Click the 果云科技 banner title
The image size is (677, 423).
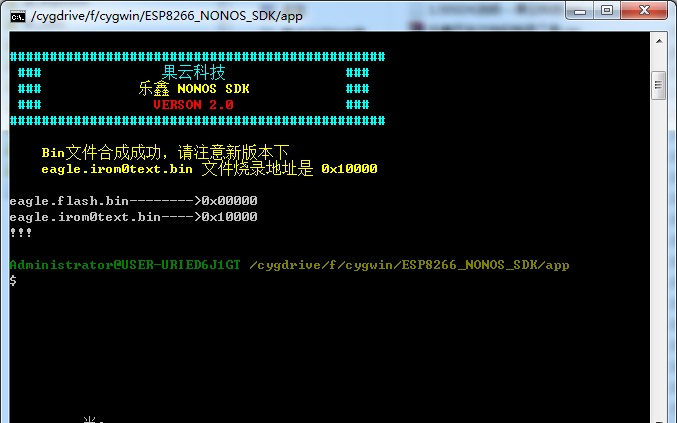193,73
